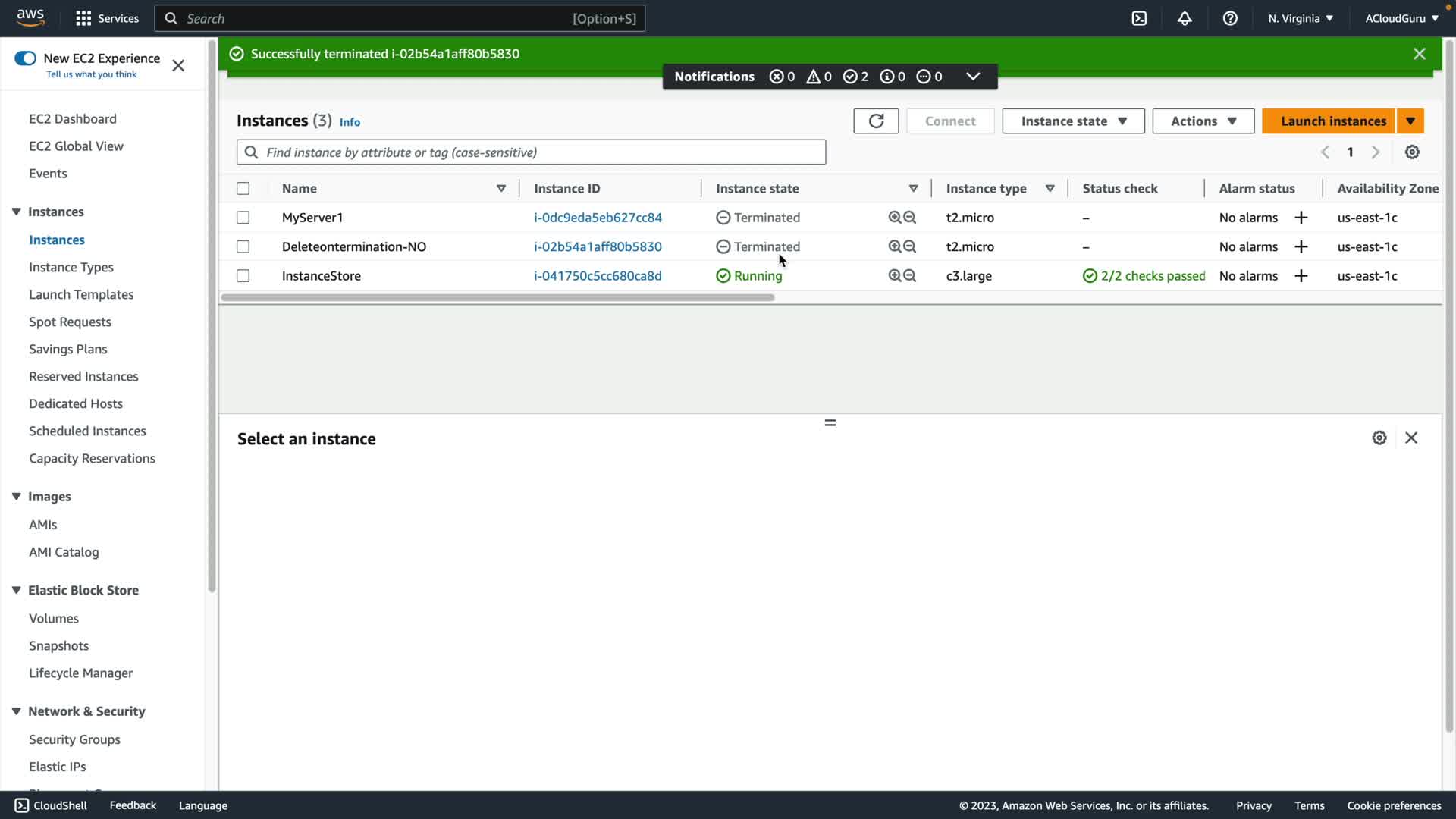Click Launch instances button

pyautogui.click(x=1332, y=121)
